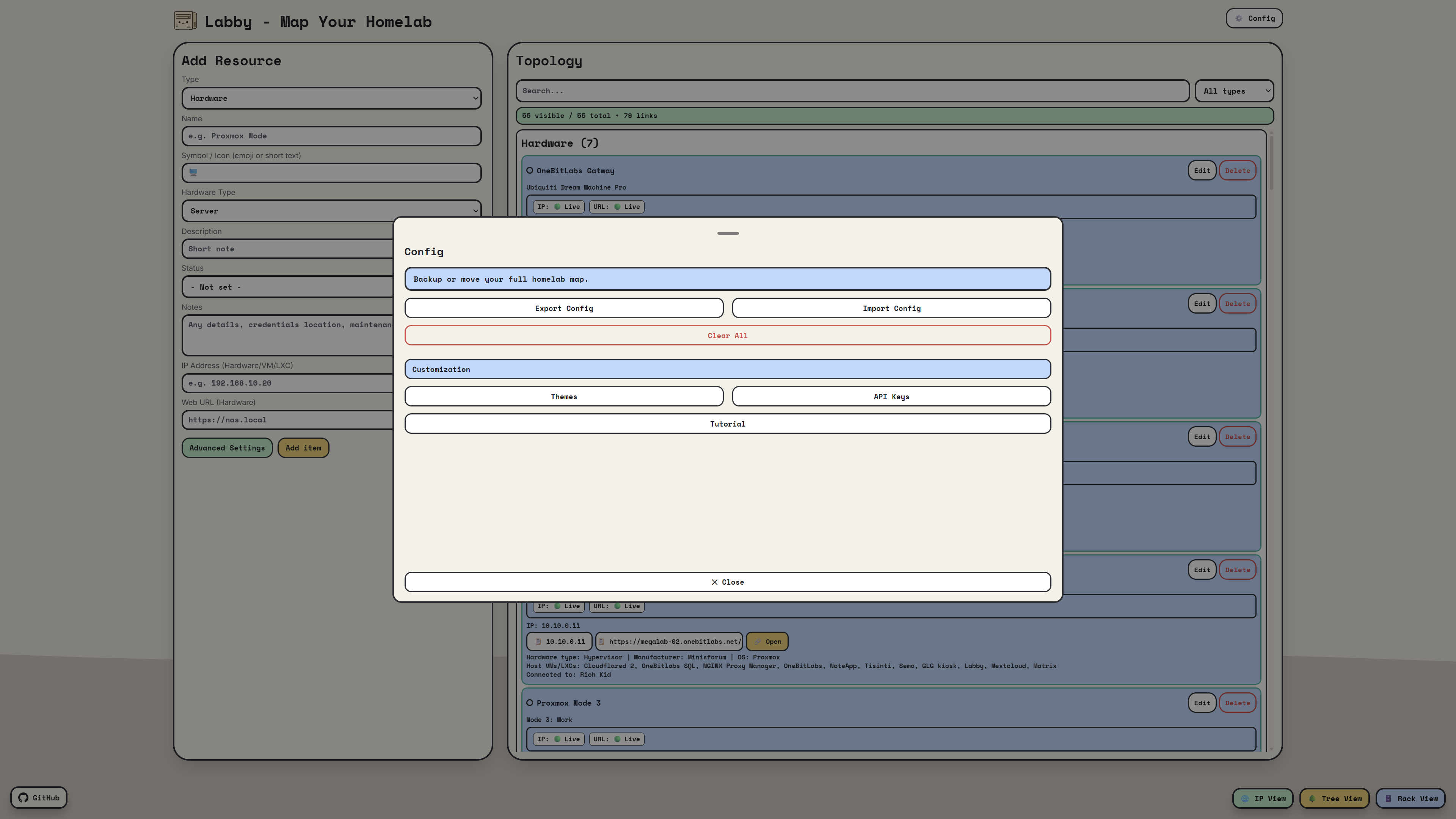This screenshot has height=819, width=1456.
Task: Focus the IP Address input field
Action: [x=287, y=383]
